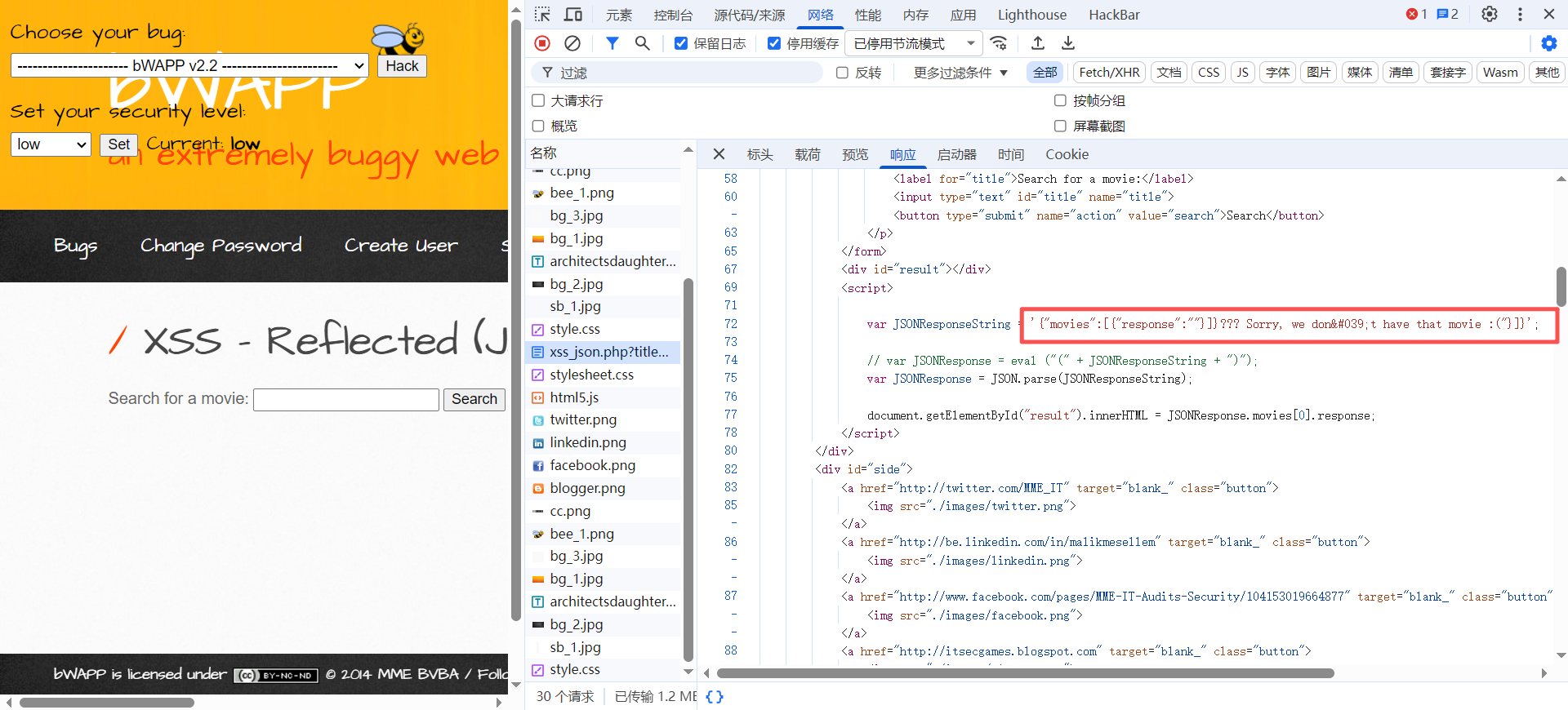The width and height of the screenshot is (1568, 710).
Task: Select twitter.png request
Action: point(604,419)
